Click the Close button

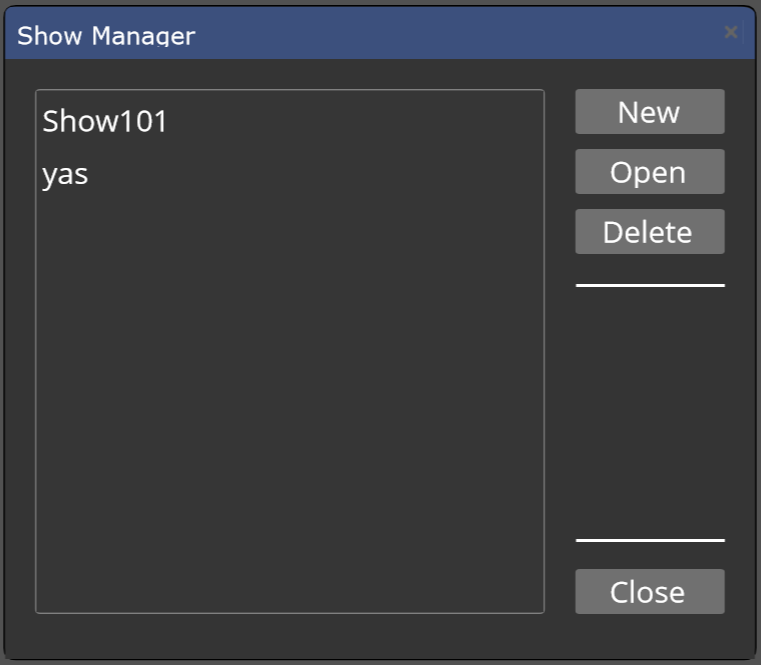point(650,592)
